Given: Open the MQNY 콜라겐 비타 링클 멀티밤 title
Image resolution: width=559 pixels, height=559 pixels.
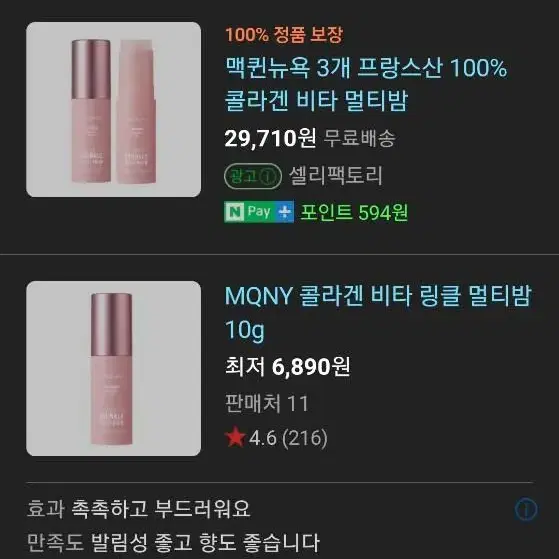Looking at the screenshot, I should [x=378, y=313].
